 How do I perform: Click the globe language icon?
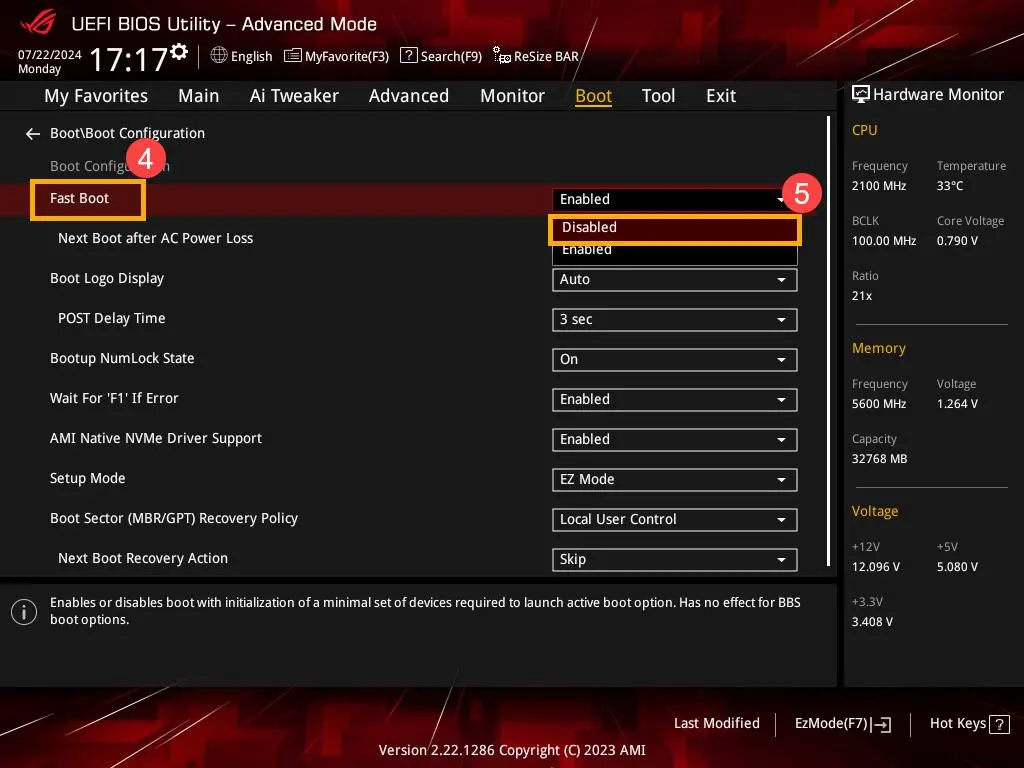point(219,55)
